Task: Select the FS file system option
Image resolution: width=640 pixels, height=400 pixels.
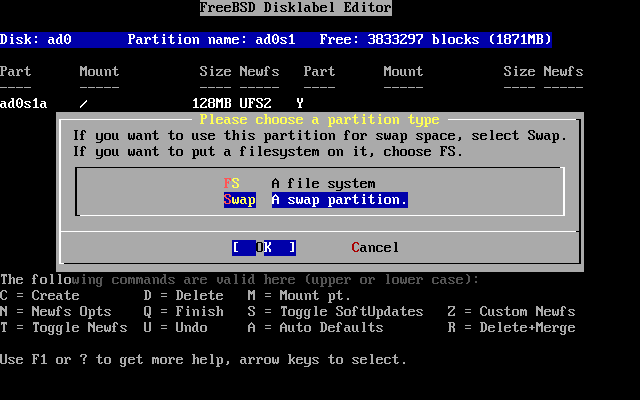Action: click(231, 184)
